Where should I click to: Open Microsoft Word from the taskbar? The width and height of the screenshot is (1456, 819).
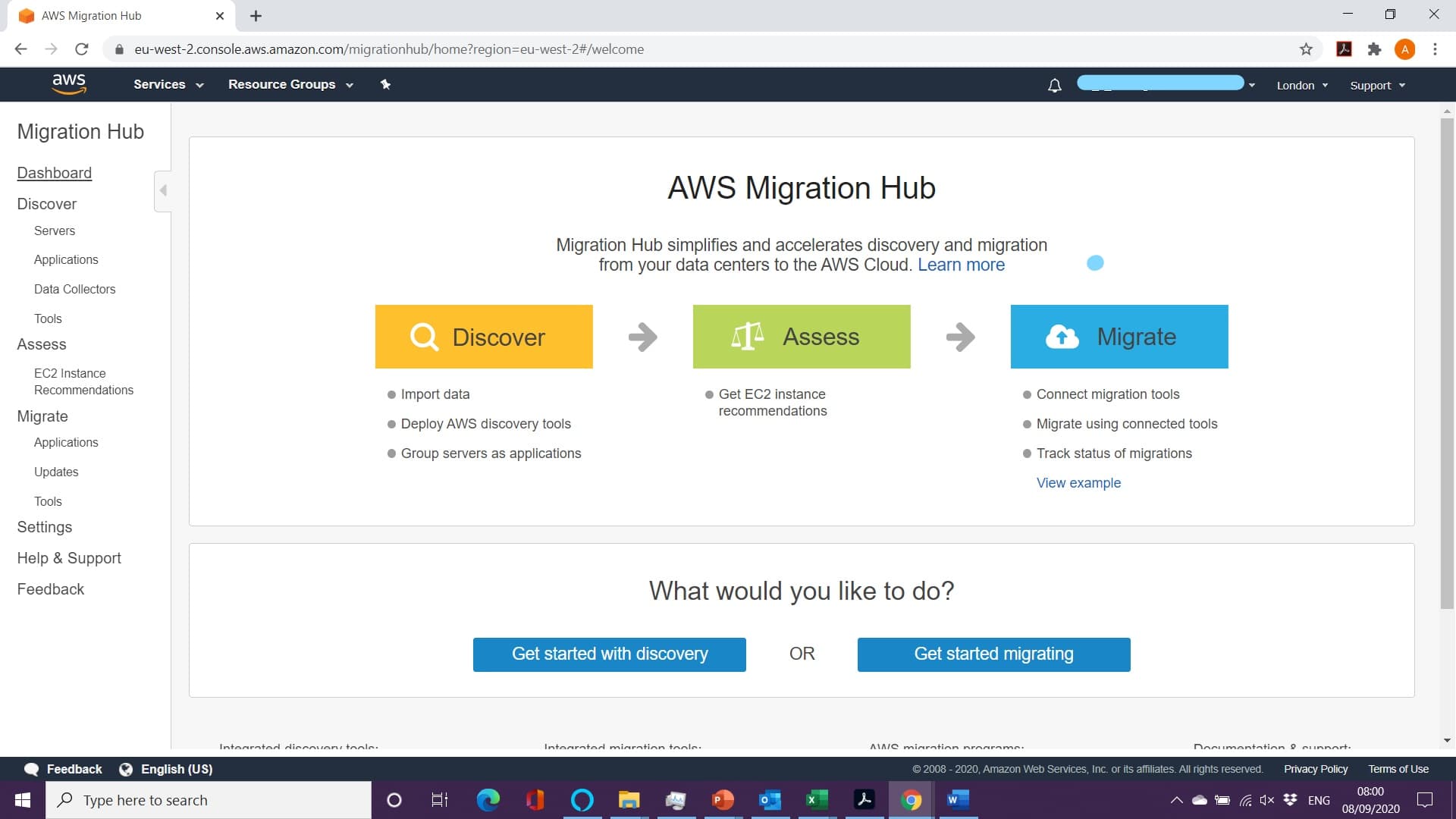pyautogui.click(x=957, y=799)
